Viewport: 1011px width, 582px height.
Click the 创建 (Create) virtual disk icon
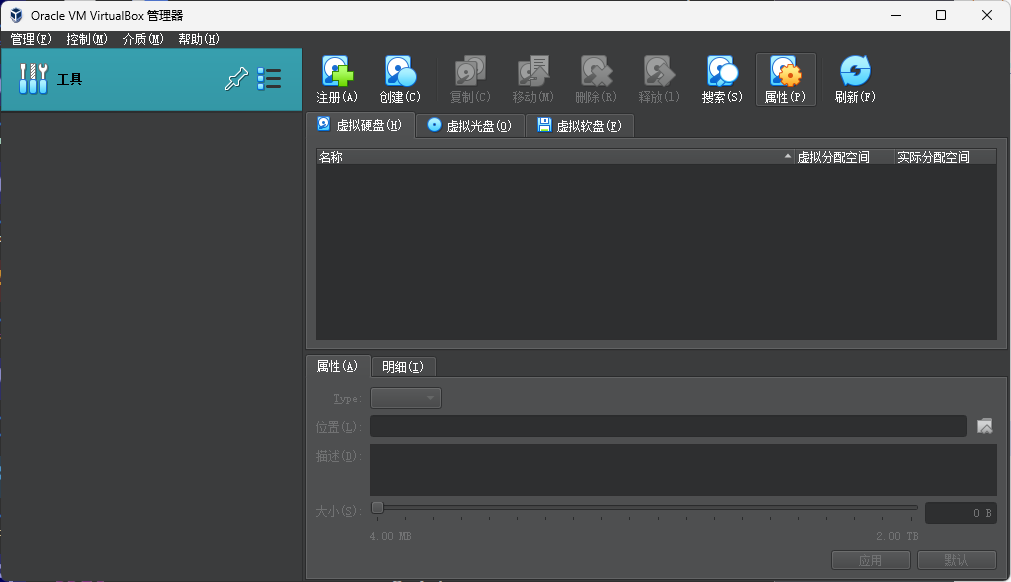399,80
